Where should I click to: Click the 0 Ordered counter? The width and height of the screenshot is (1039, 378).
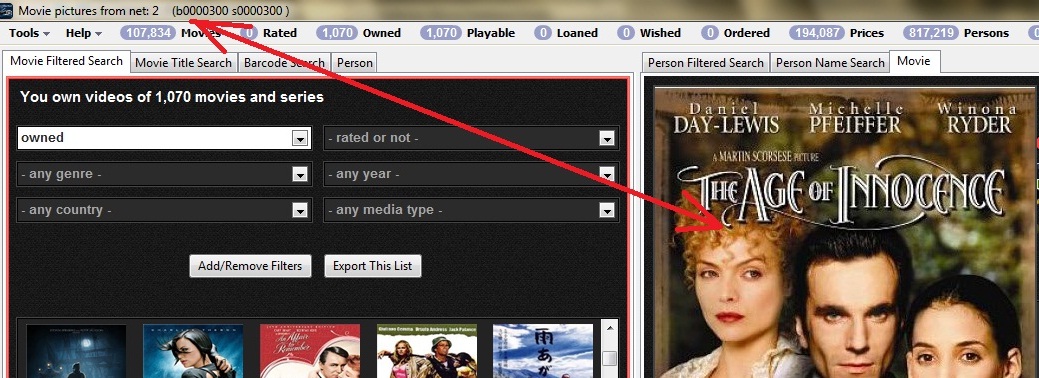pyautogui.click(x=736, y=33)
